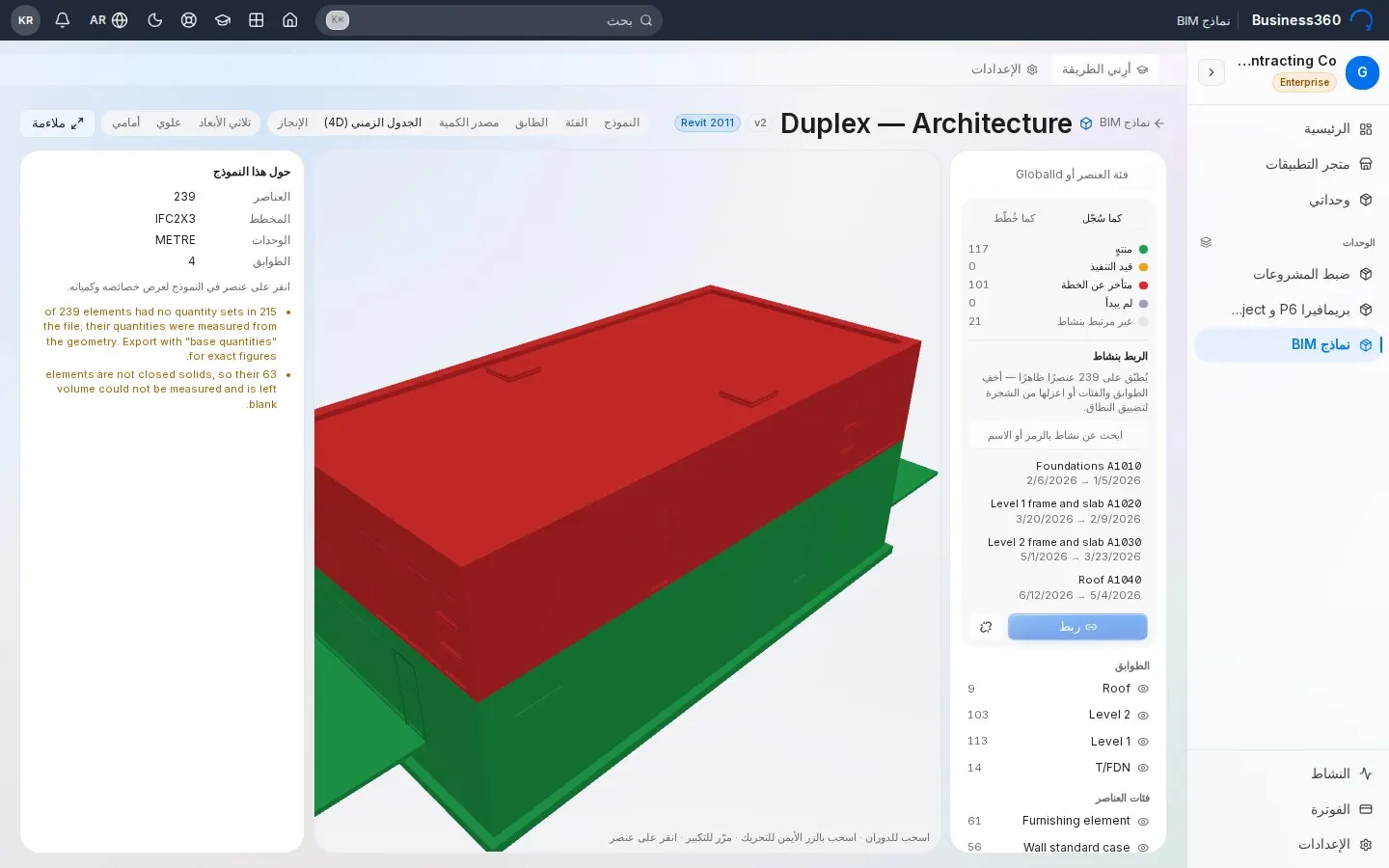Open the apps grid icon

257,20
